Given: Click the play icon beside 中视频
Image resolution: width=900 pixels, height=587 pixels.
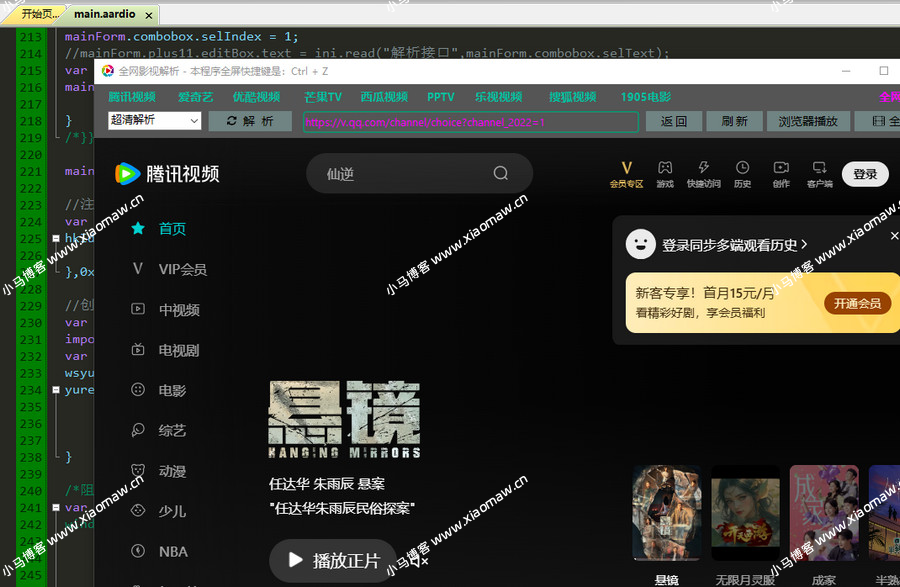Looking at the screenshot, I should point(138,309).
